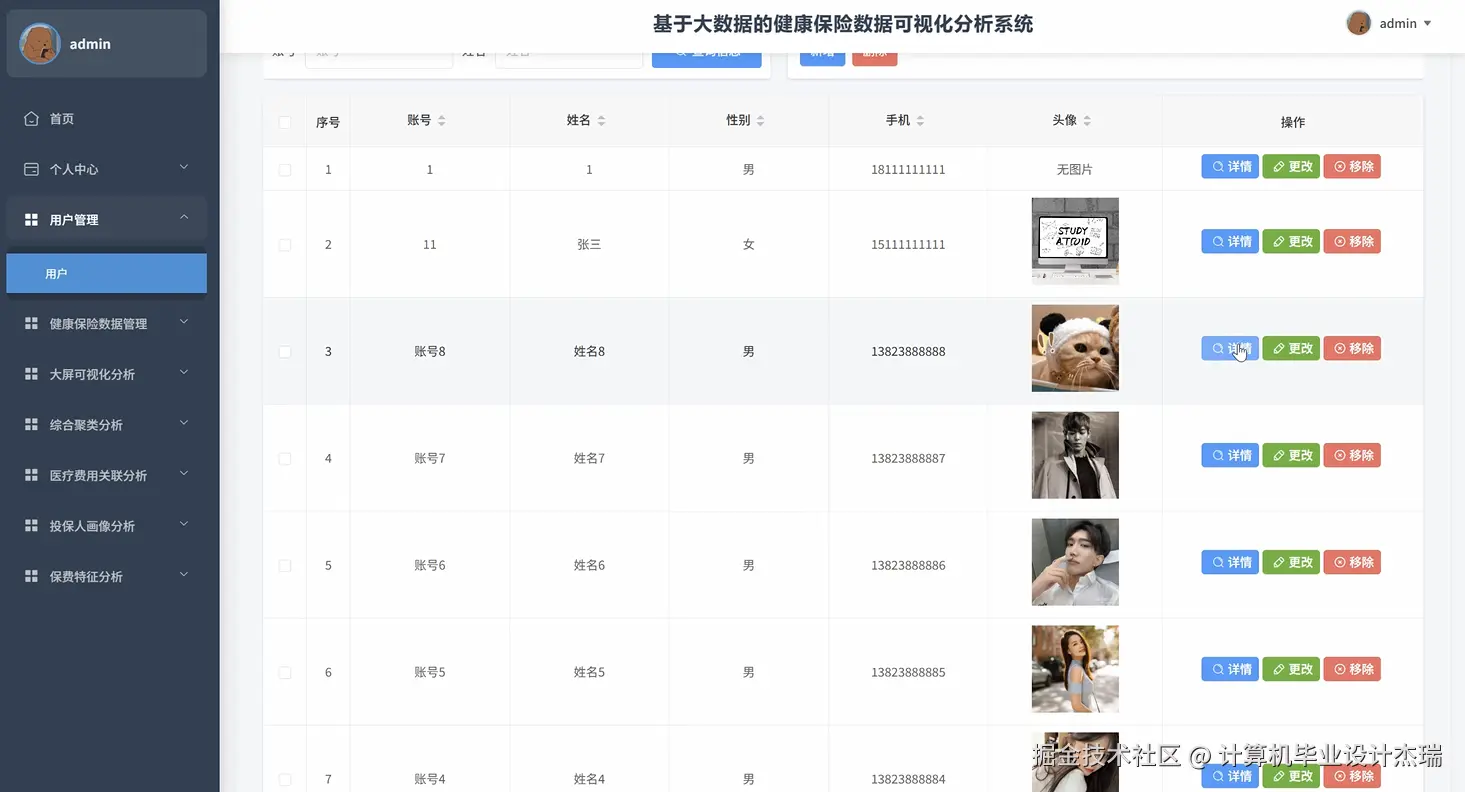
Task: Click the 健康保险数据管理 grid icon
Action: pos(31,324)
